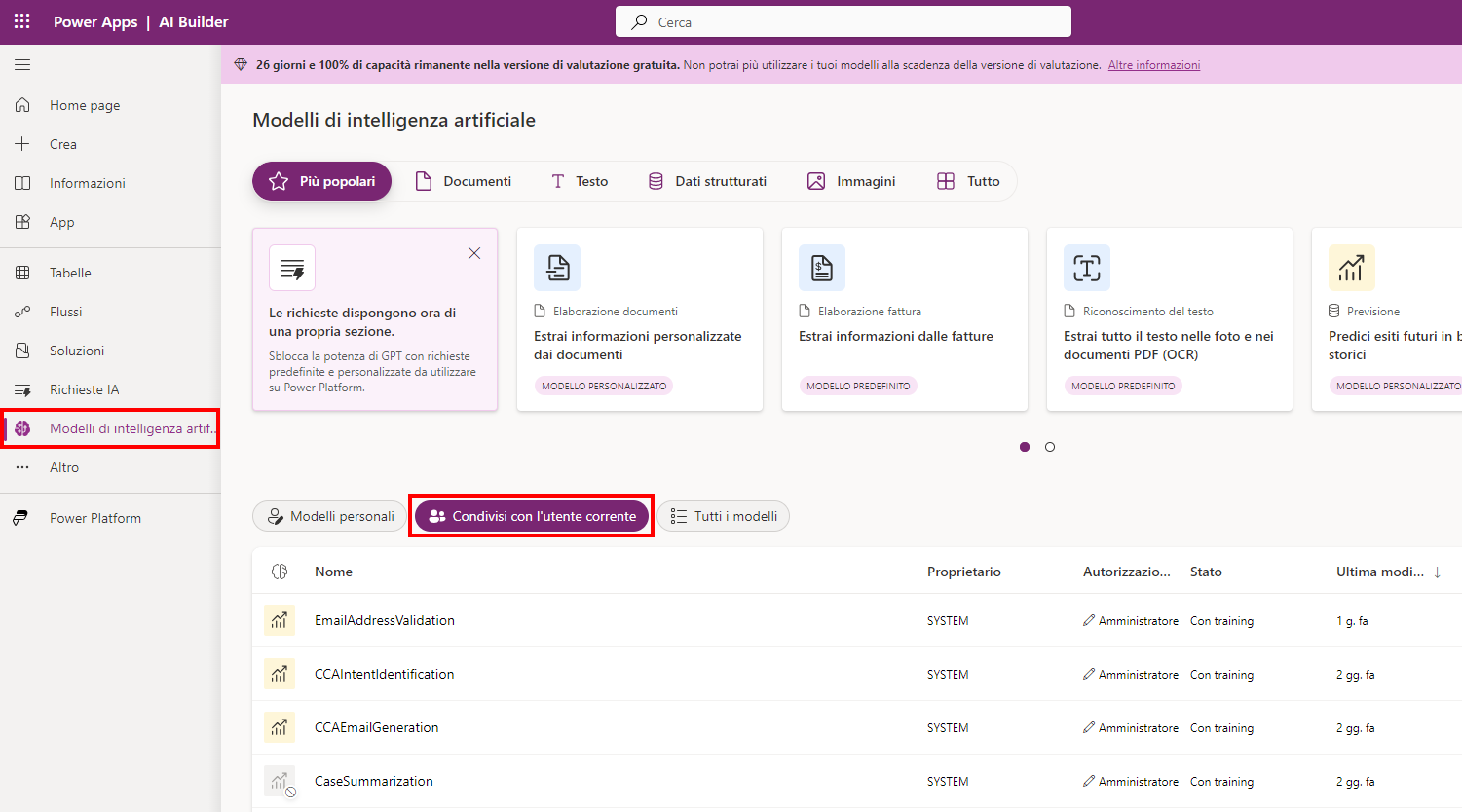Screen dimensions: 1462x812
Task: Click the Richieste card lightning icon
Action: coord(292,268)
